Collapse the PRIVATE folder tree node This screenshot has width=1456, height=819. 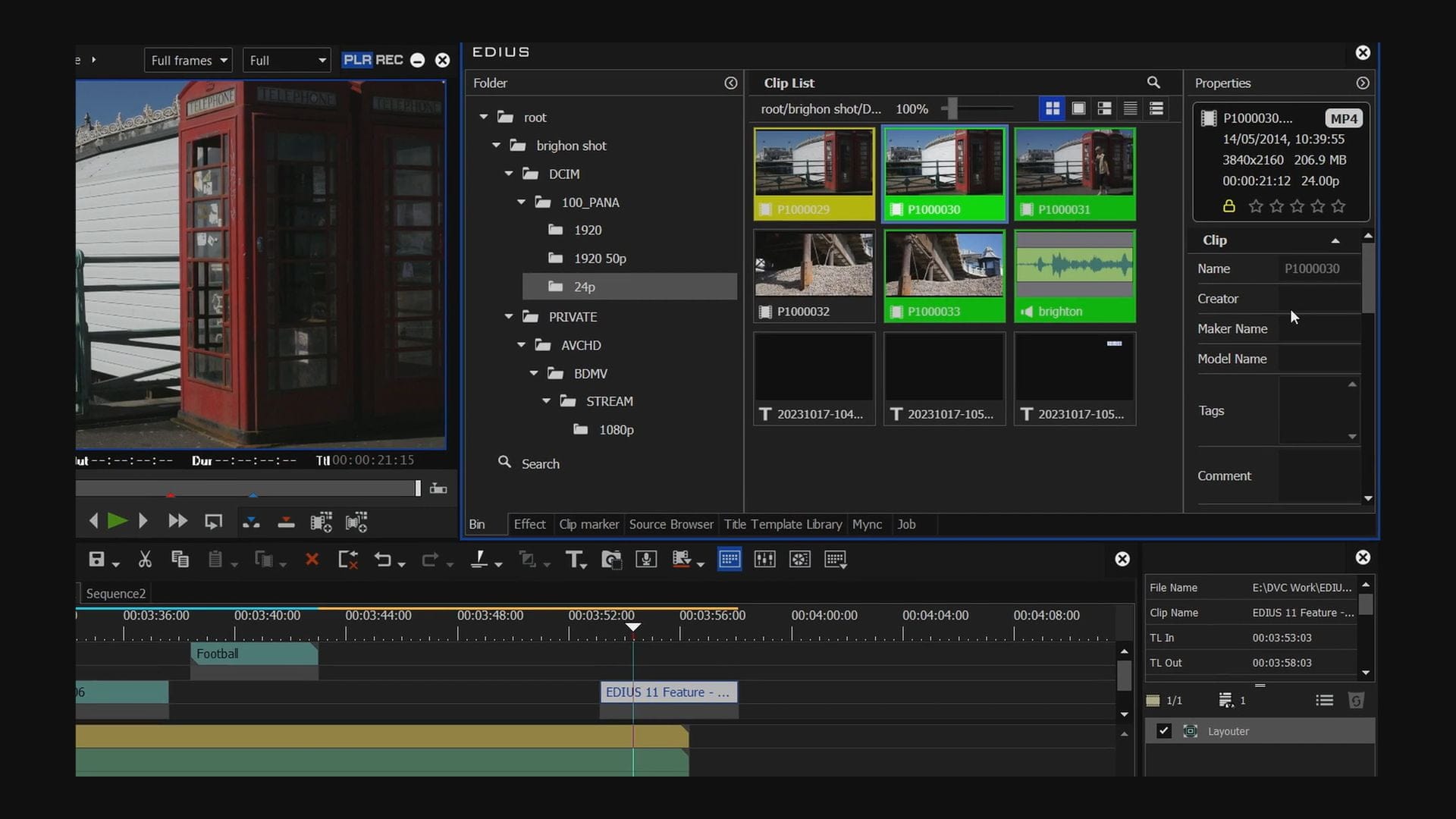509,317
